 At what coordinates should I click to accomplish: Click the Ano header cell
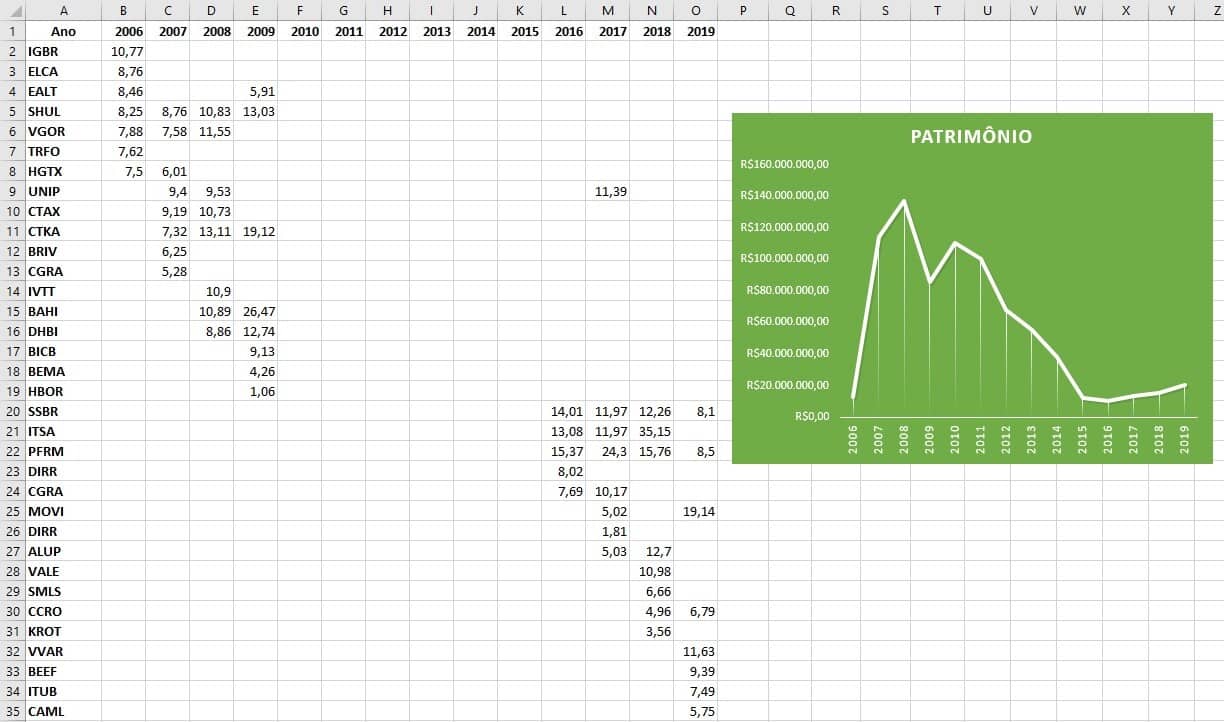click(x=63, y=31)
